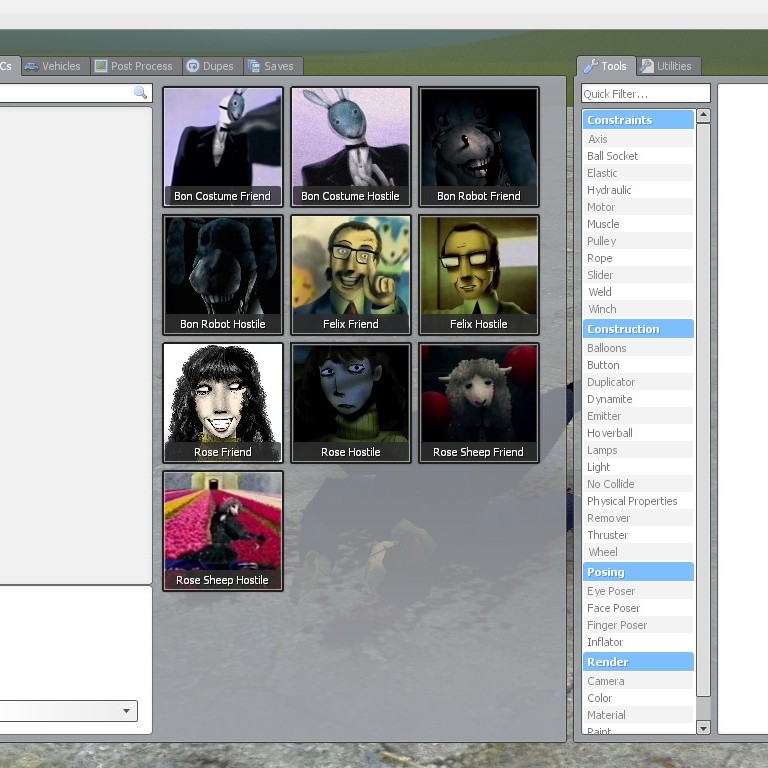768x768 pixels.
Task: Select the Inflator tool
Action: (x=638, y=642)
